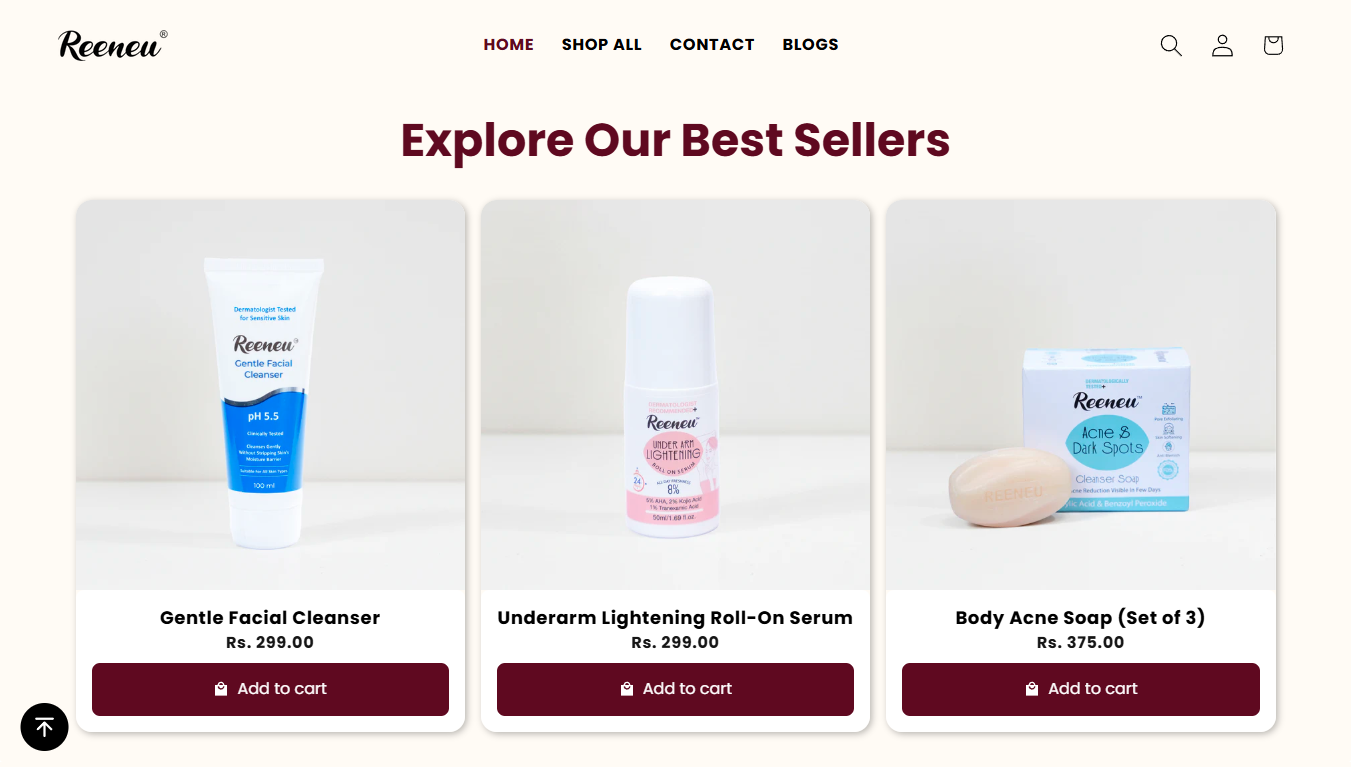Viewport: 1351px width, 767px height.
Task: Open the shopping cart icon
Action: [1273, 45]
